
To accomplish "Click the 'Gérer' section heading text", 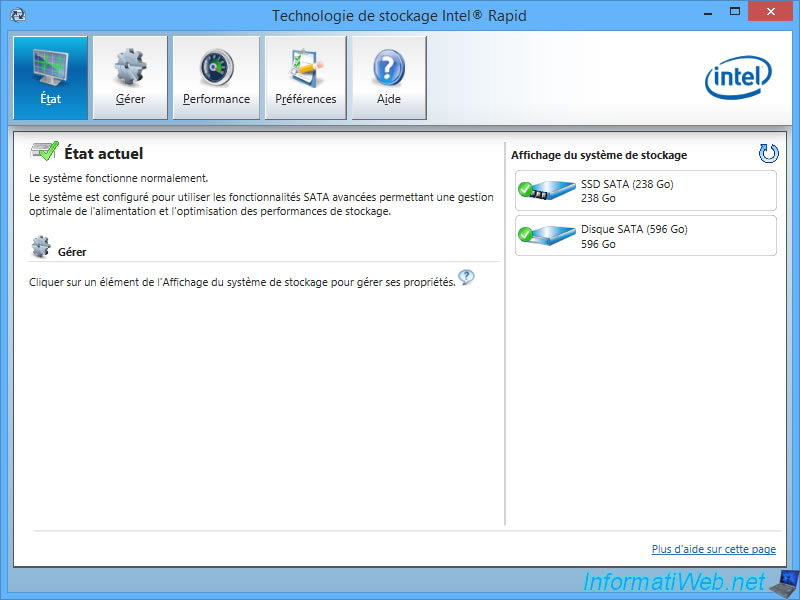I will 72,252.
